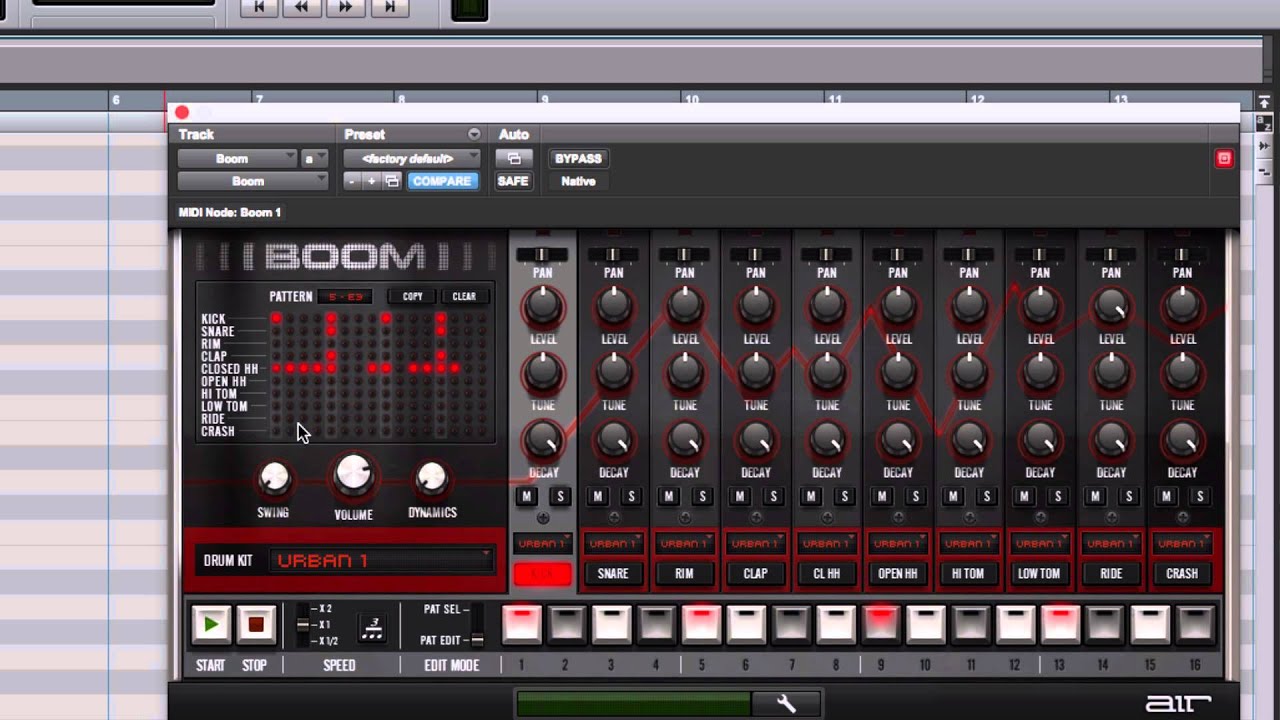The image size is (1280, 720).
Task: Toggle step 16 pad in the sequencer
Action: coord(1195,624)
